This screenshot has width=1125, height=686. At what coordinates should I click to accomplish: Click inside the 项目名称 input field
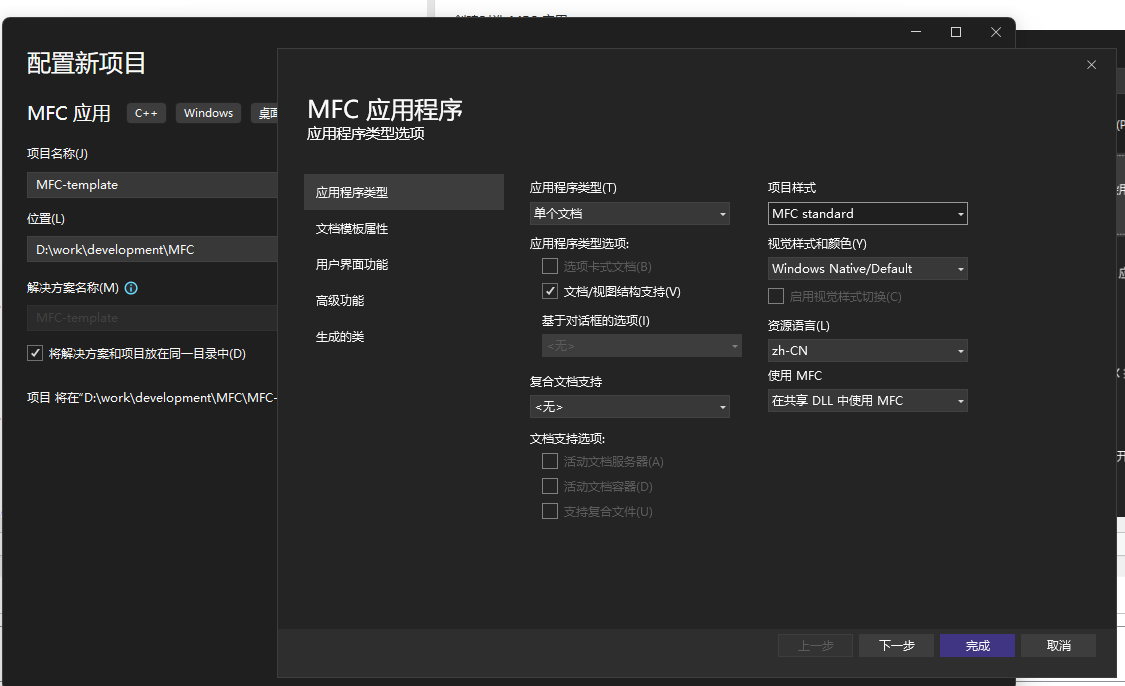point(150,184)
